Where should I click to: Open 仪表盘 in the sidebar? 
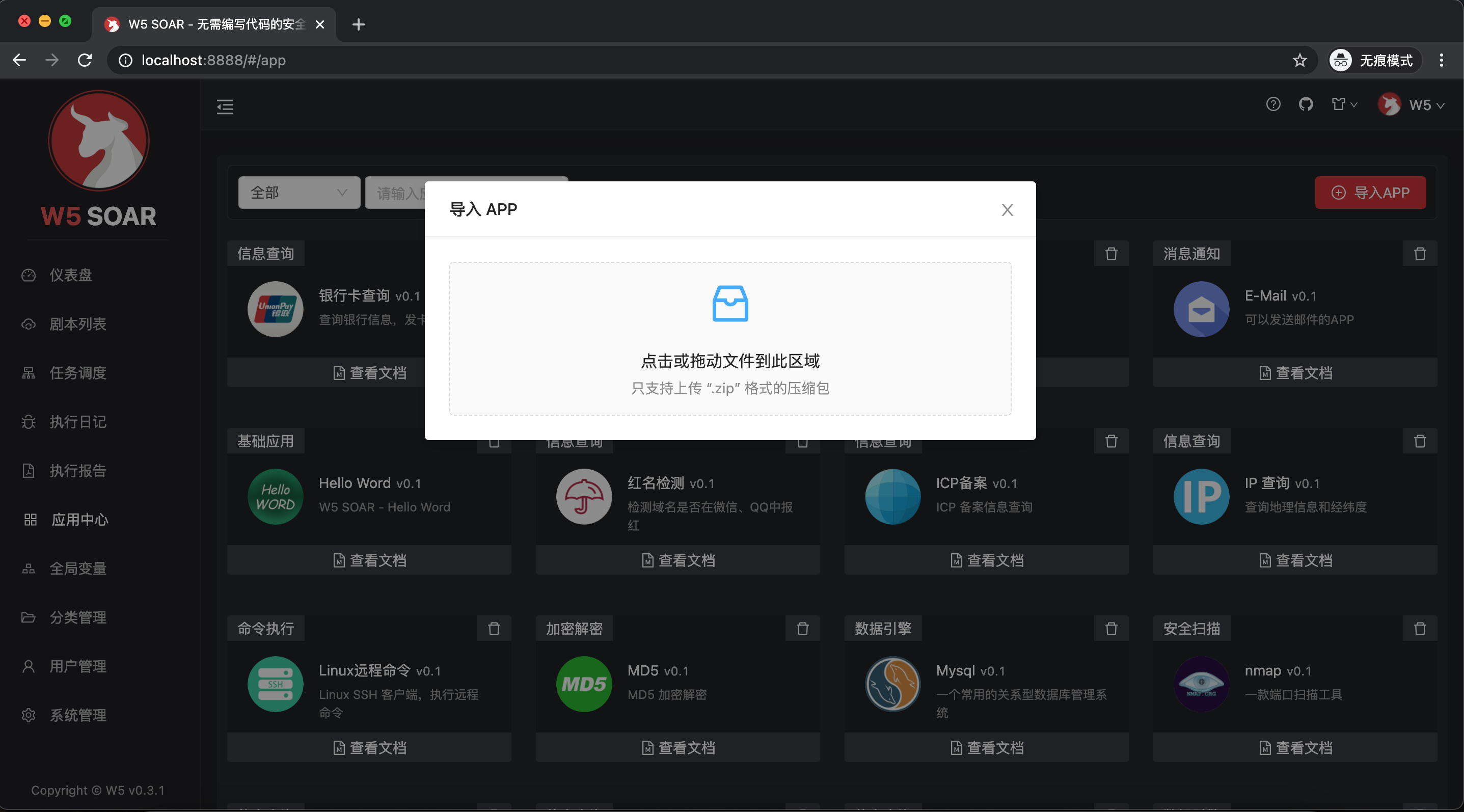click(70, 275)
